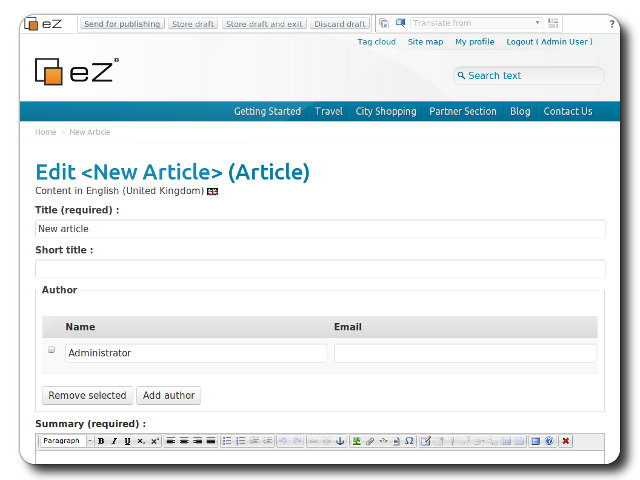Click the Remove selected button

point(87,396)
